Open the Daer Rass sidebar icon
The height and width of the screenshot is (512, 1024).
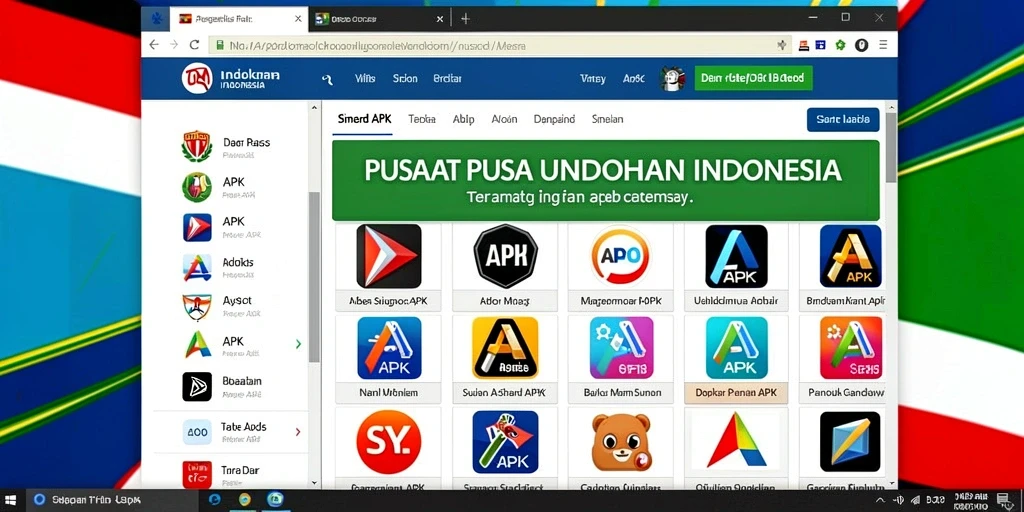coord(197,146)
